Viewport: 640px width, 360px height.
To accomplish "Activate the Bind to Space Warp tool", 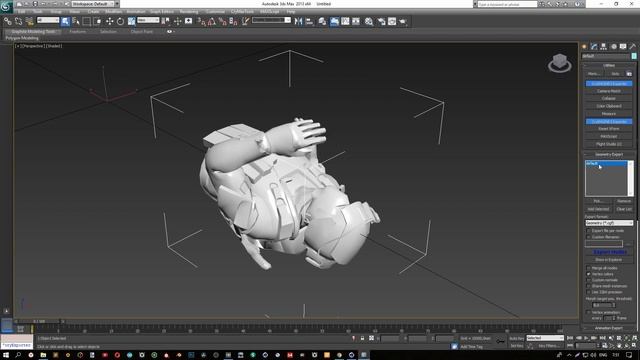I will pyautogui.click(x=29, y=21).
